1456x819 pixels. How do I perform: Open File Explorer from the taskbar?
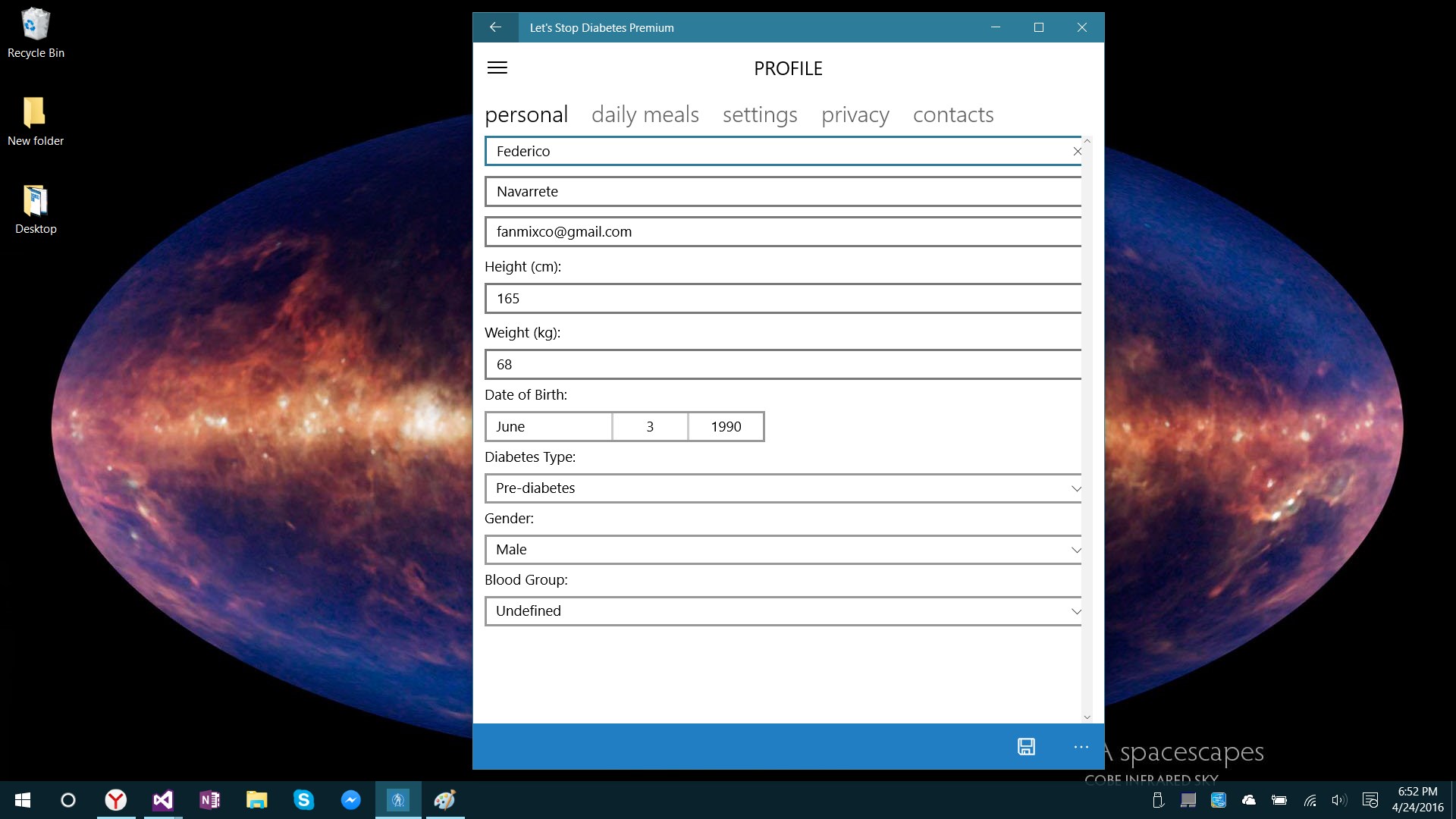point(257,800)
